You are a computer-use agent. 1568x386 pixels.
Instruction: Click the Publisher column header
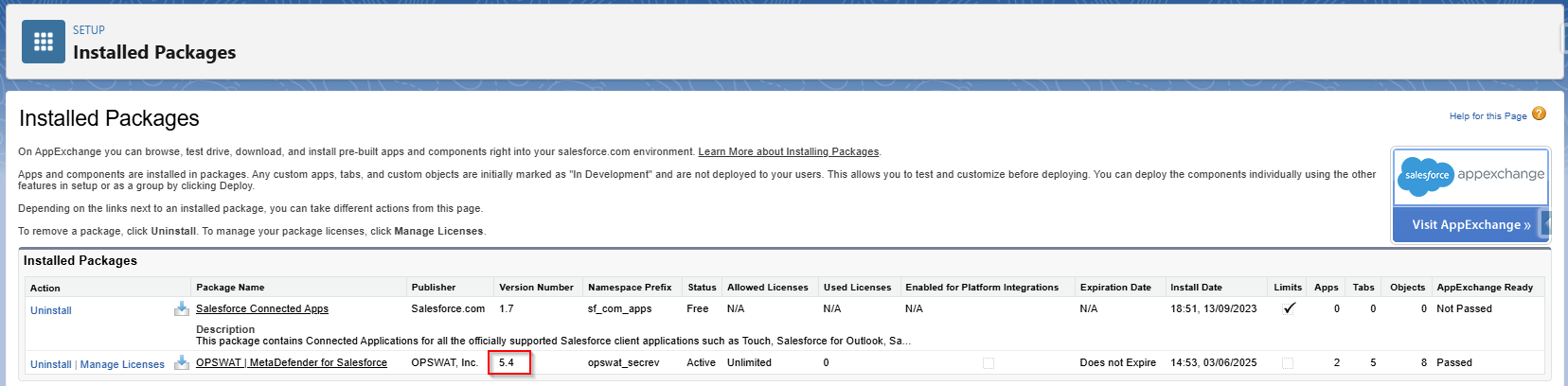click(x=434, y=287)
